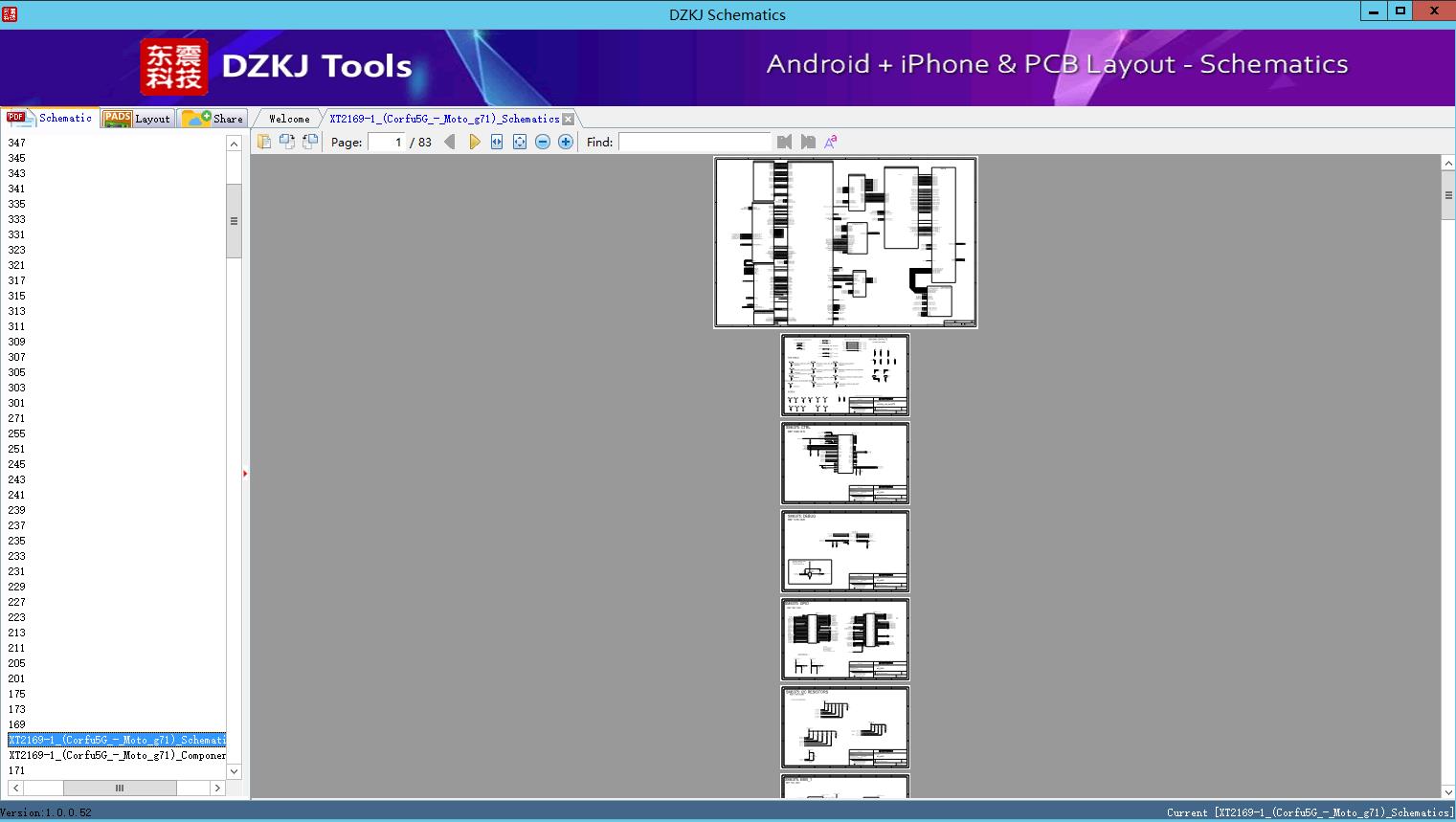The width and height of the screenshot is (1456, 822).
Task: Select list item 343
Action: click(17, 173)
